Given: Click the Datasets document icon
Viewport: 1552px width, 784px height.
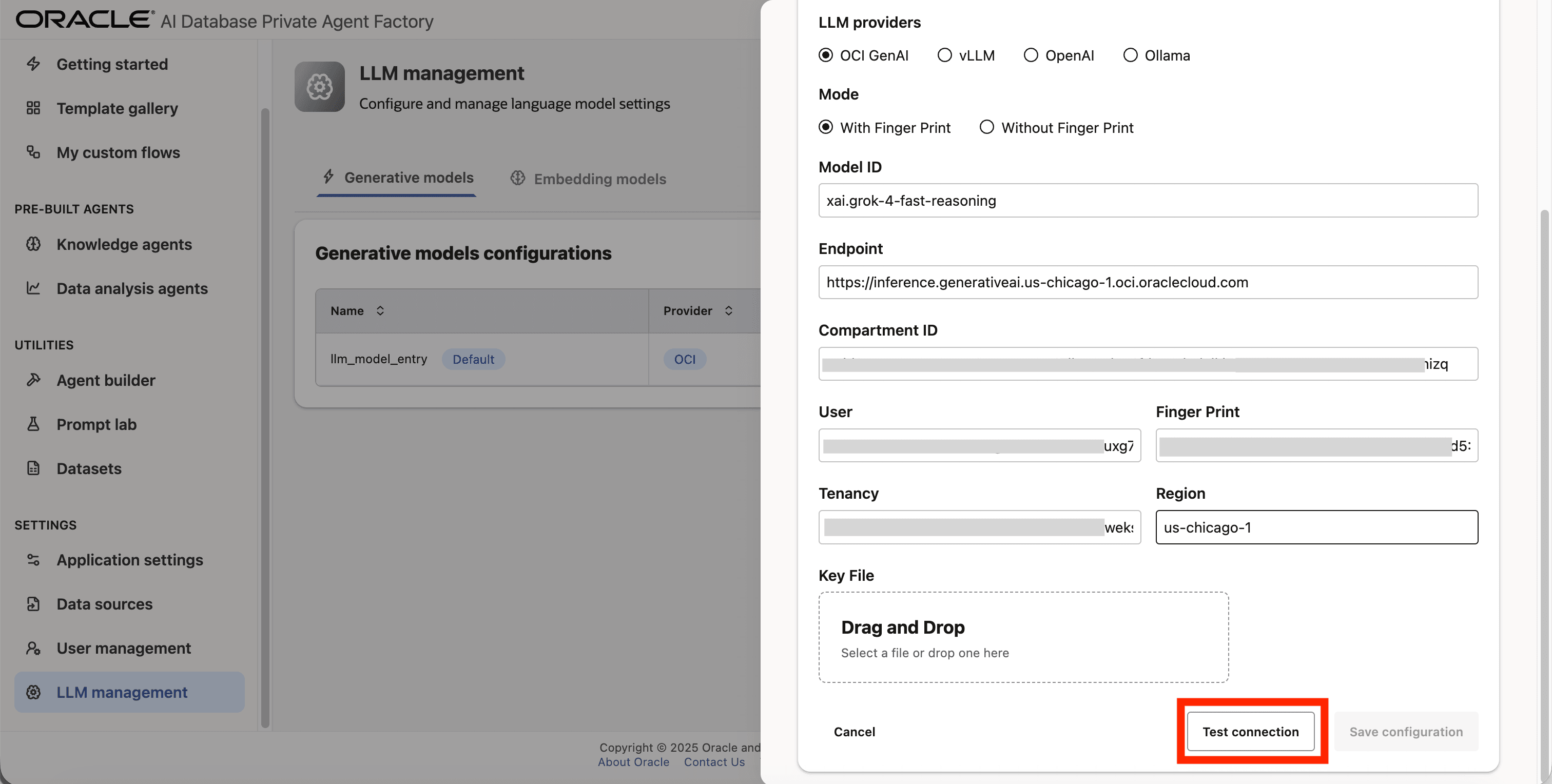Looking at the screenshot, I should (x=33, y=468).
